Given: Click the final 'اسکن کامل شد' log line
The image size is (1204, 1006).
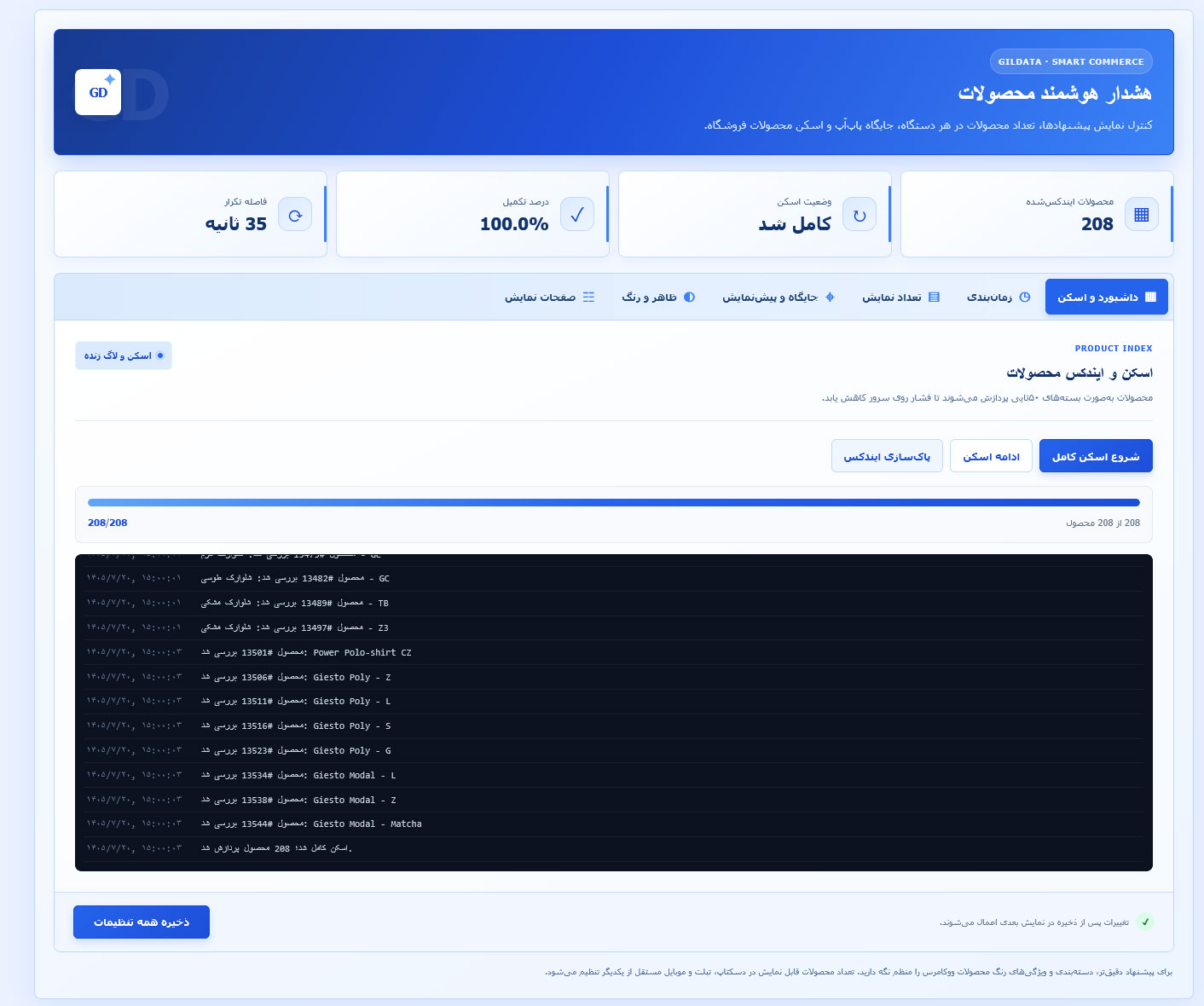Looking at the screenshot, I should point(614,849).
